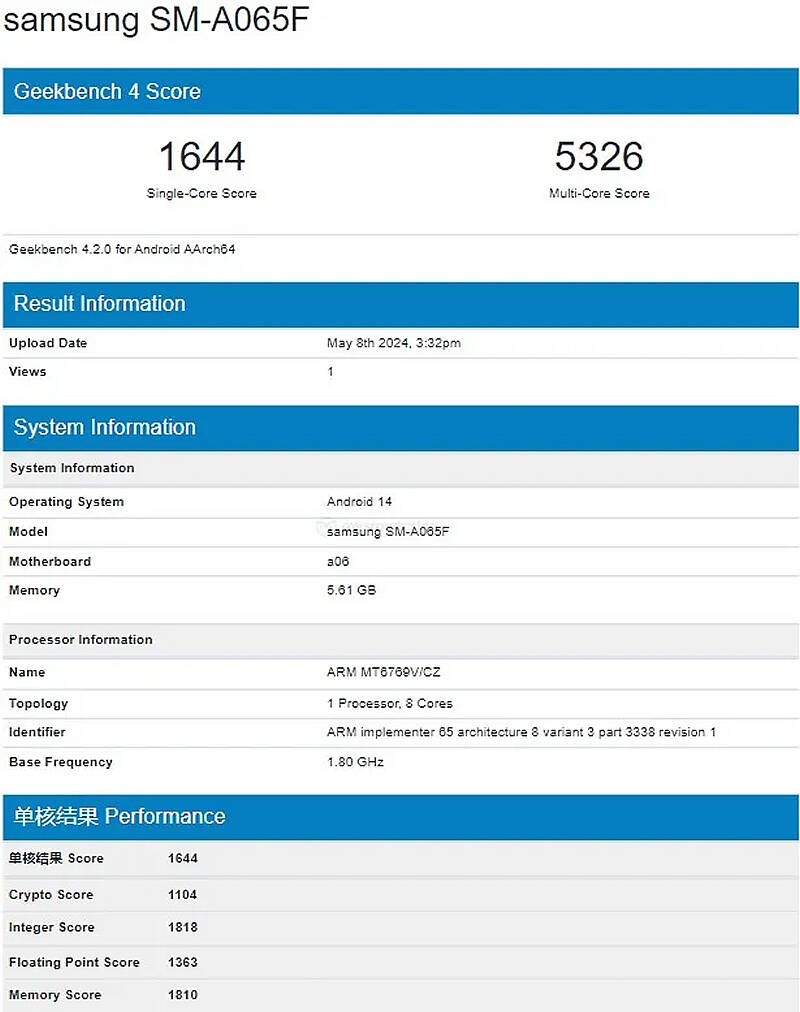The width and height of the screenshot is (800, 1012).
Task: Click the Model label
Action: 28,531
